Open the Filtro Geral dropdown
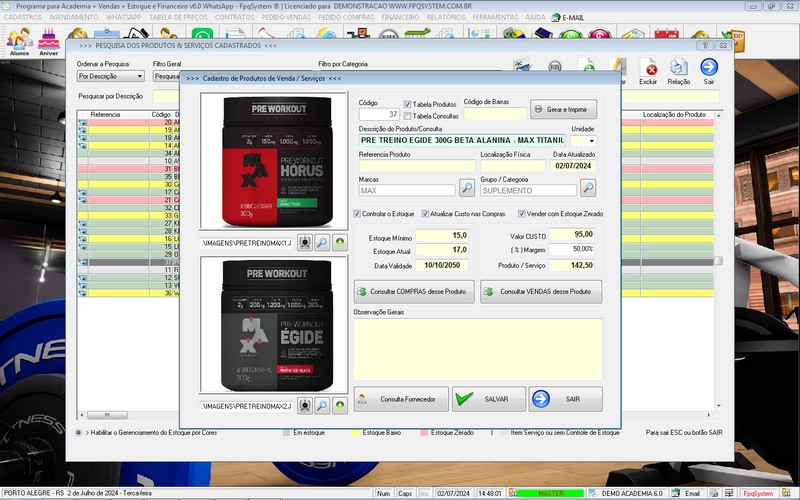 166,76
